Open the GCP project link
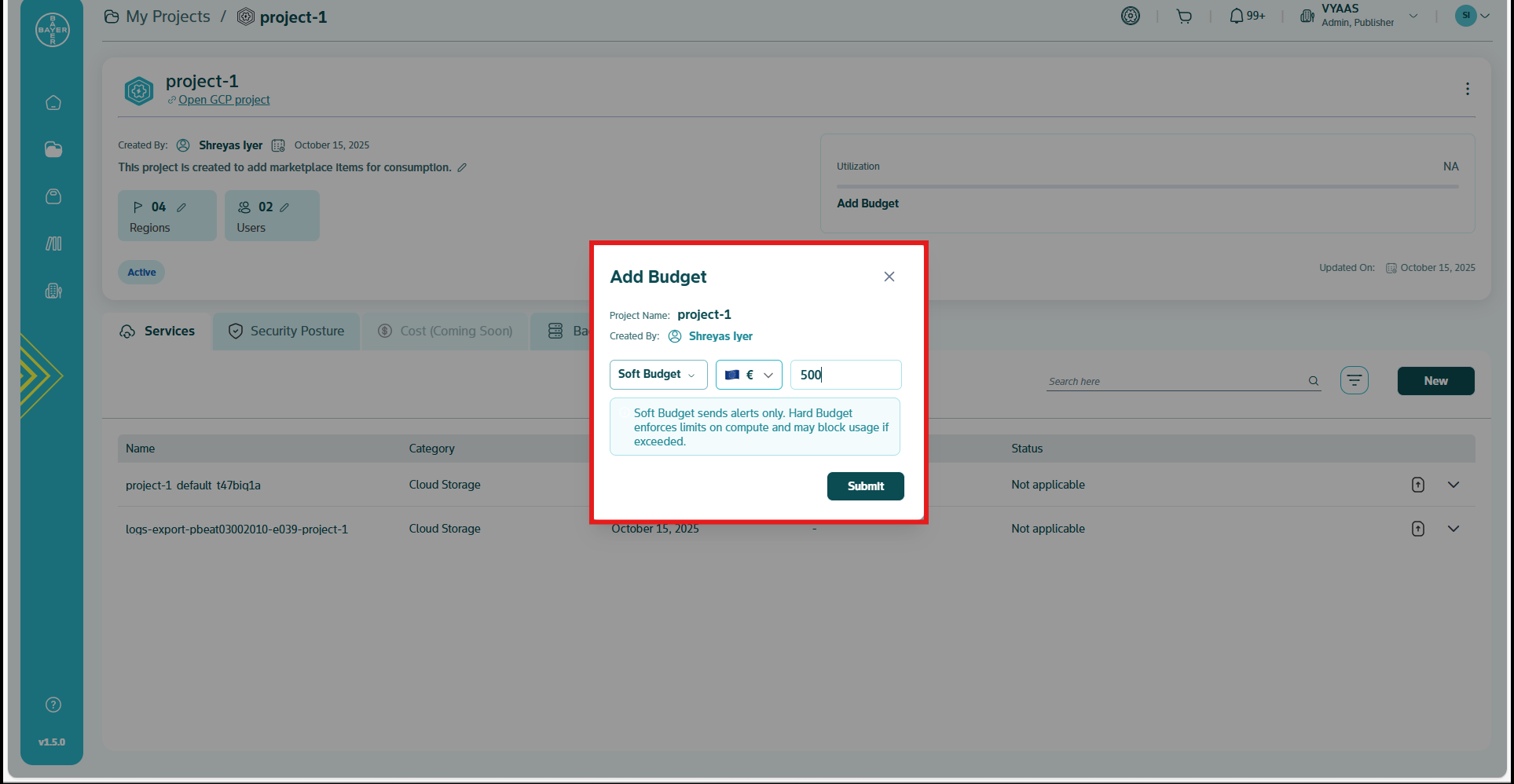This screenshot has width=1514, height=784. click(x=224, y=100)
